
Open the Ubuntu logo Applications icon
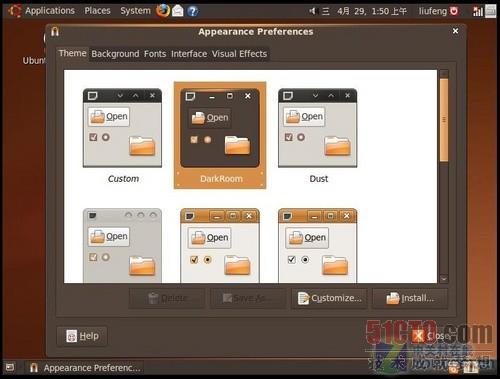pos(15,11)
